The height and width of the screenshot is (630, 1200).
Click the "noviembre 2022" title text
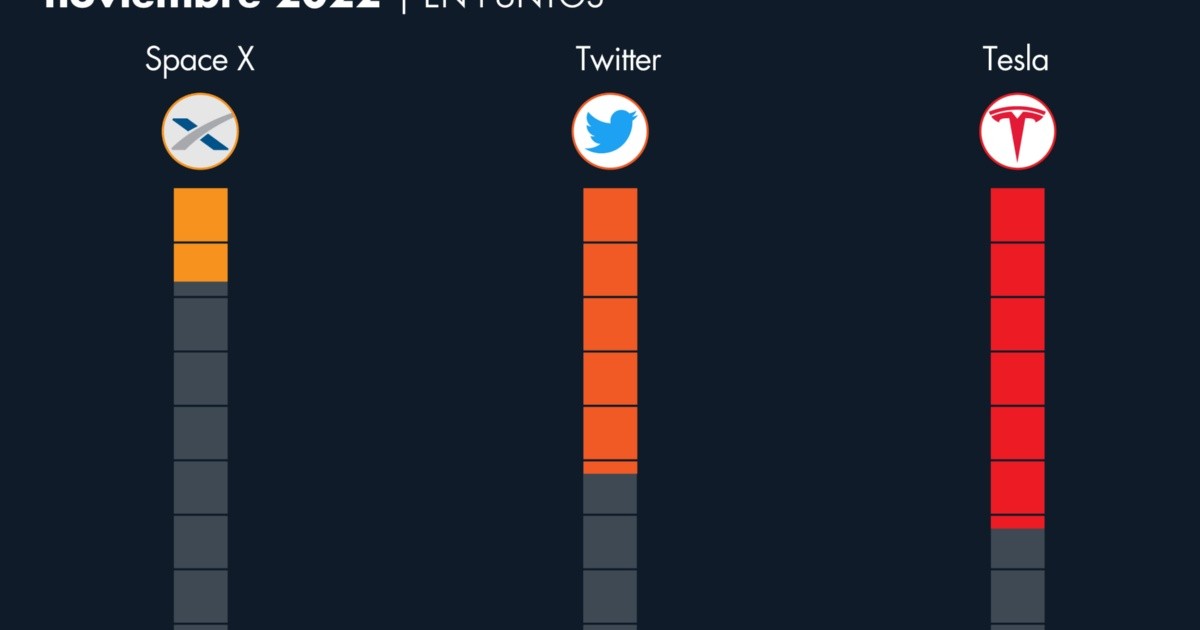(x=212, y=4)
